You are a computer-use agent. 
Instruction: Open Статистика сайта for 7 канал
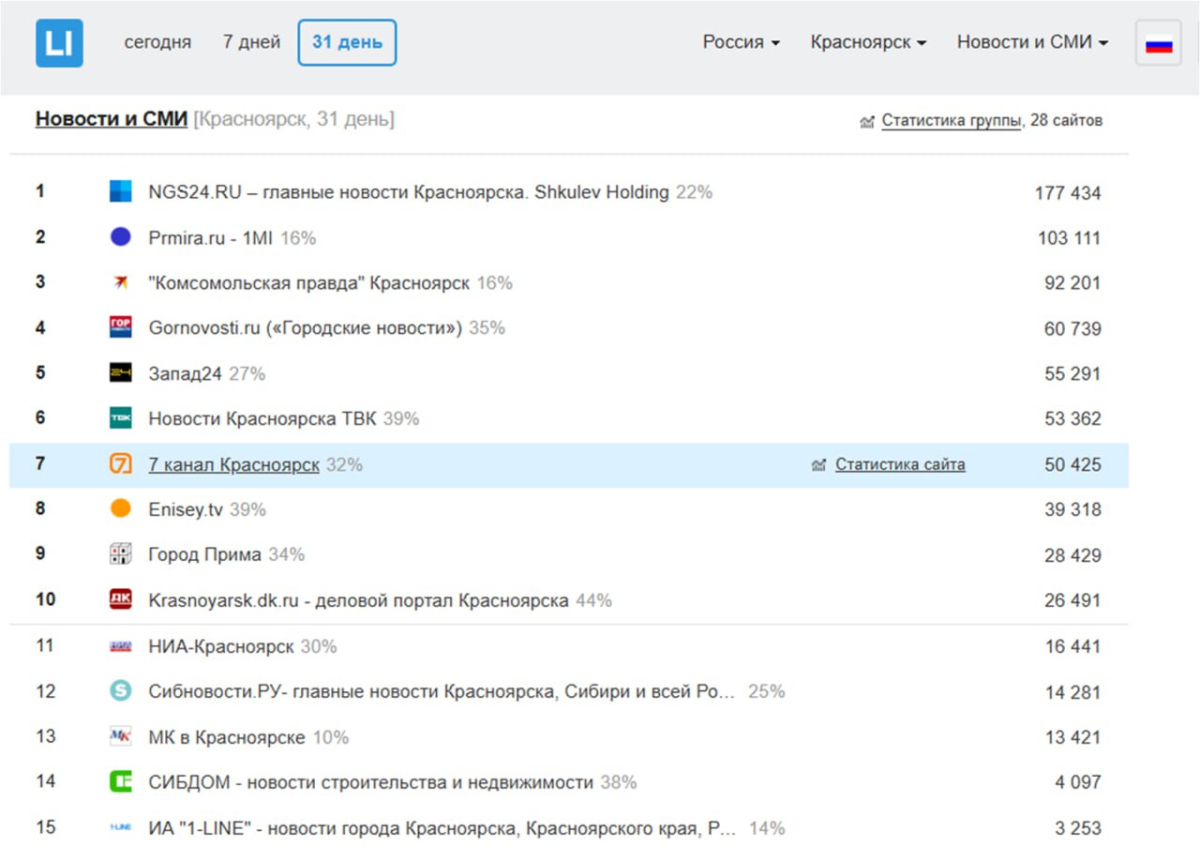click(900, 465)
